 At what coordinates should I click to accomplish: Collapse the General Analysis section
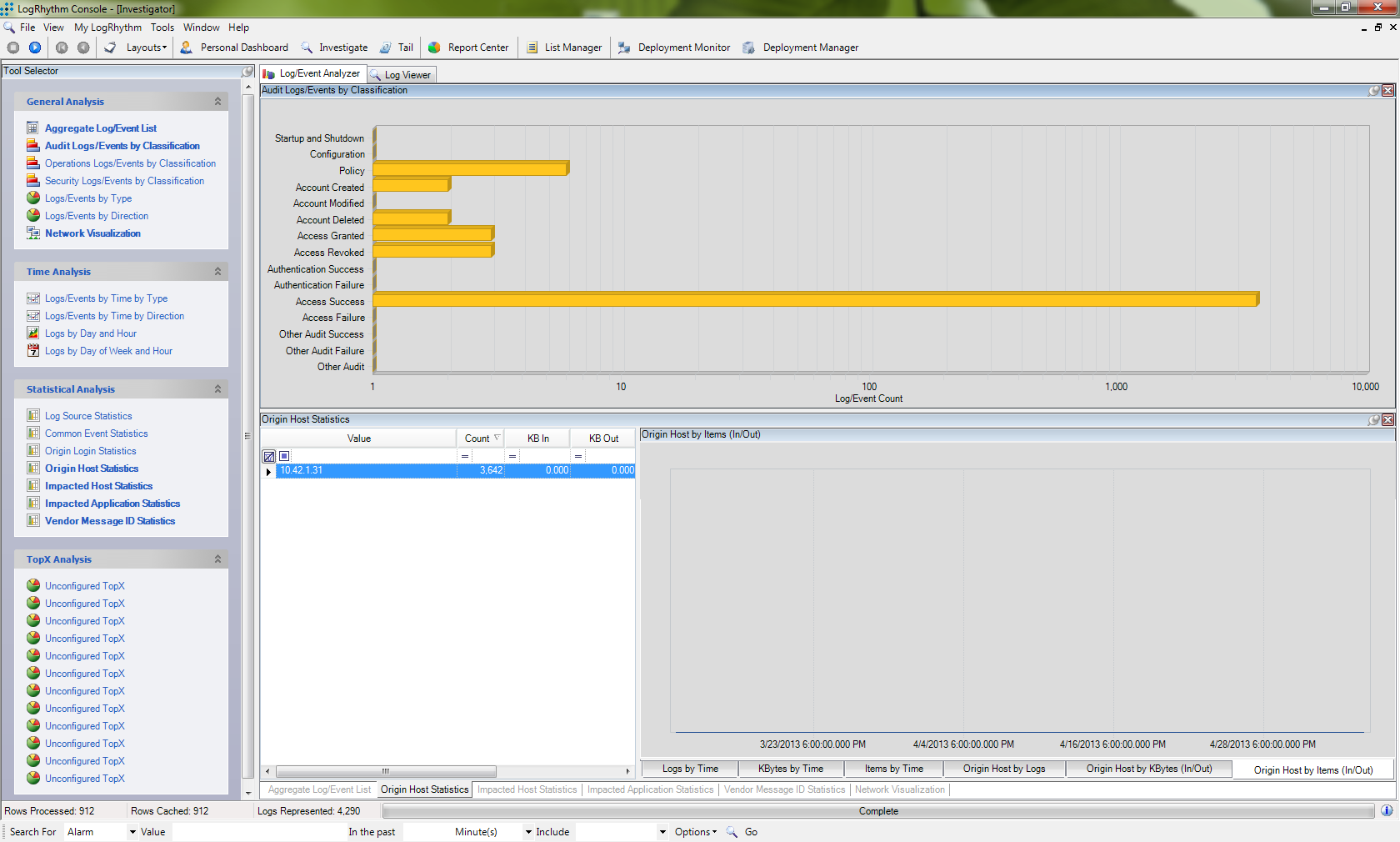[217, 101]
